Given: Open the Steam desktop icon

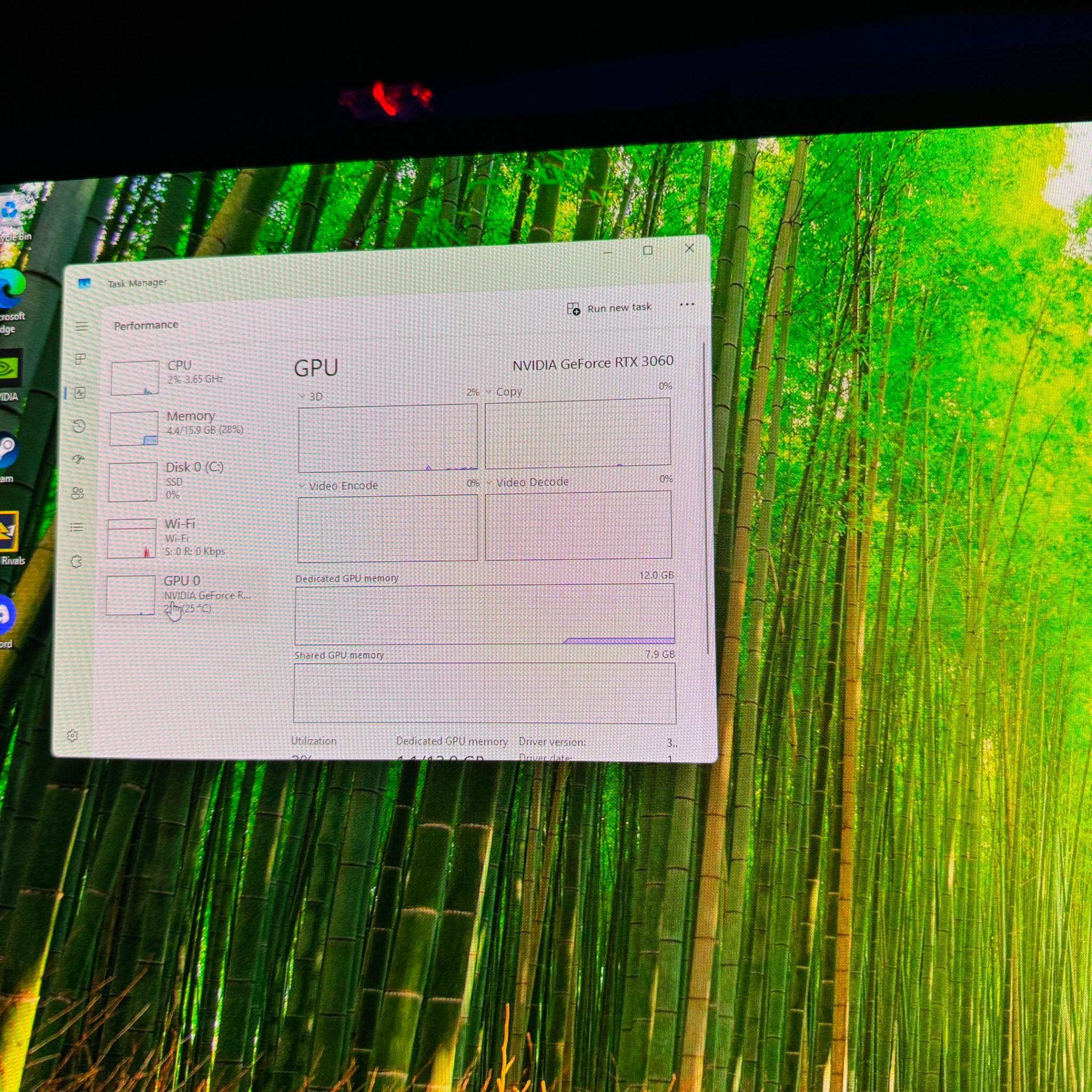Looking at the screenshot, I should click(x=8, y=457).
